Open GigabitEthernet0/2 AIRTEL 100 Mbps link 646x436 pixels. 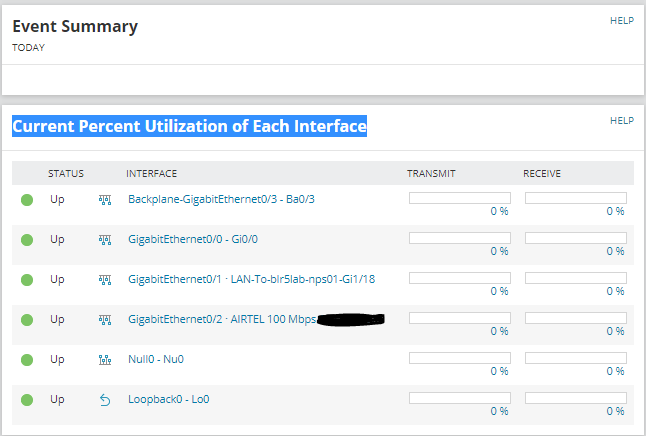222,319
